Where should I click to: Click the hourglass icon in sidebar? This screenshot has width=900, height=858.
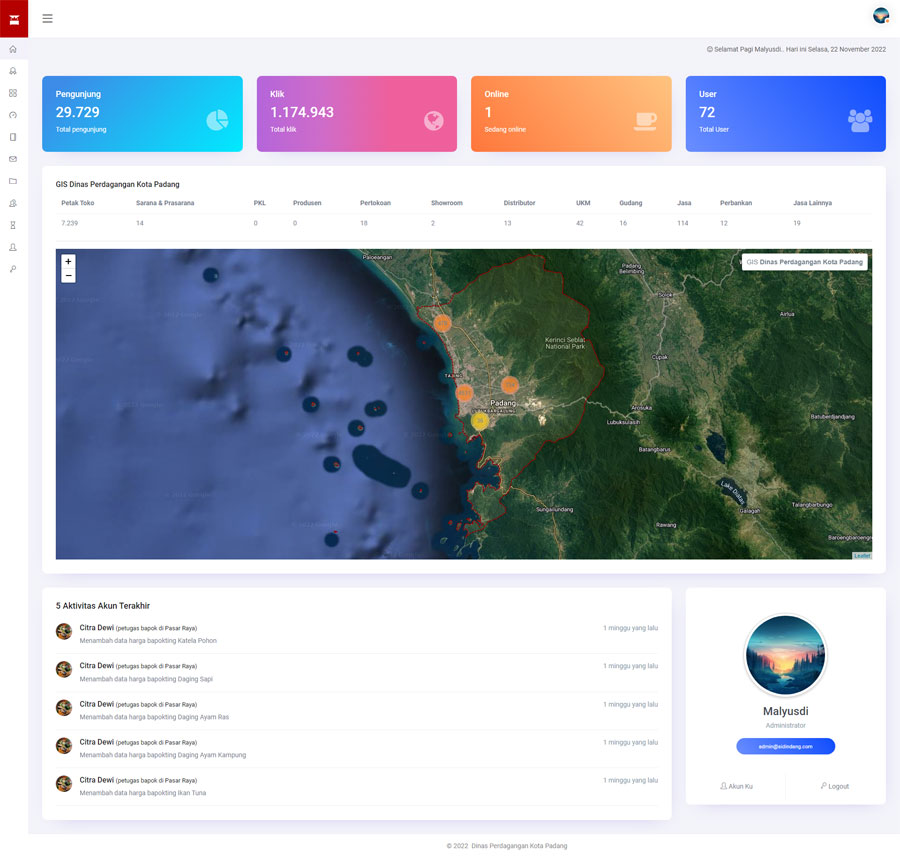coord(13,225)
